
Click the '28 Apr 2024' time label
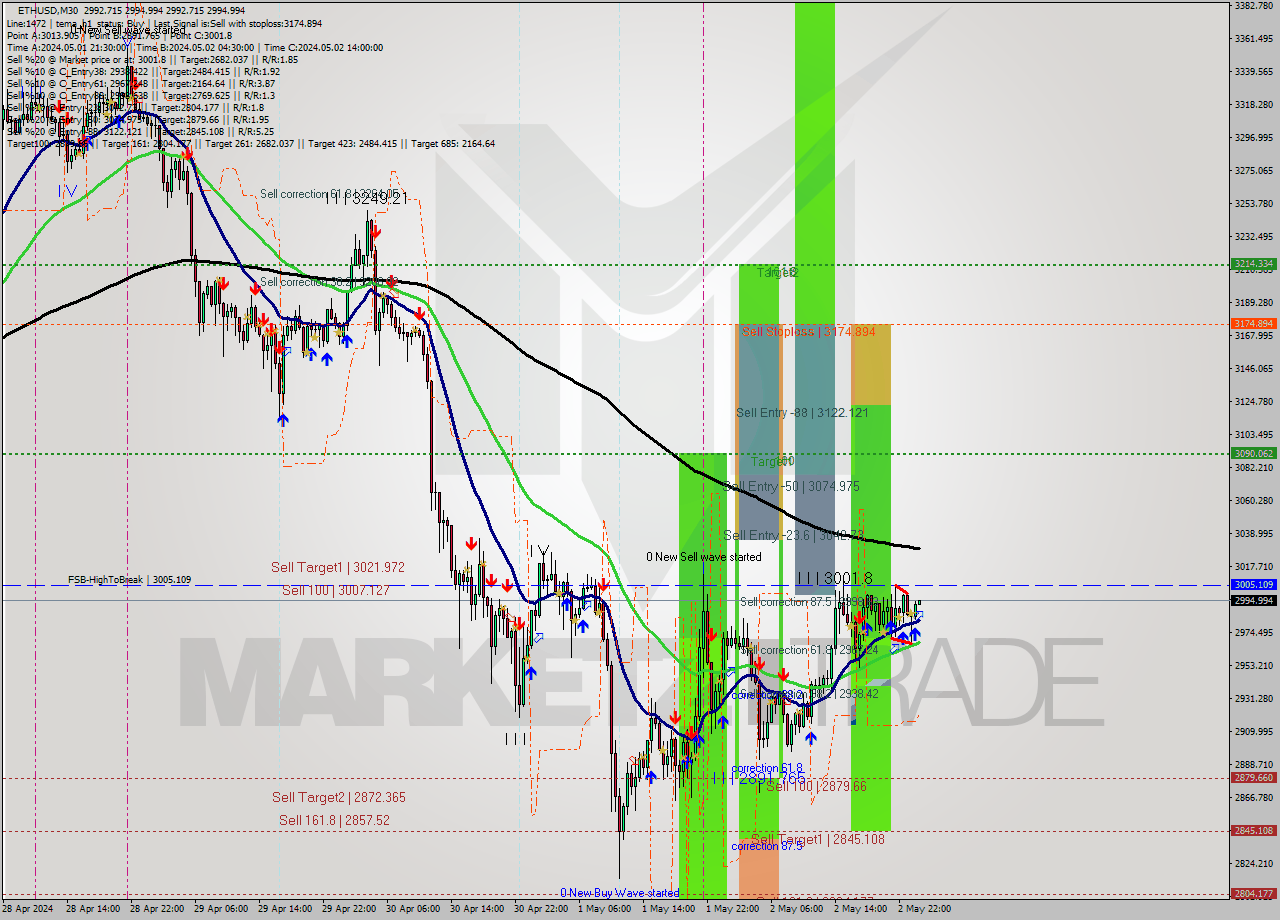pyautogui.click(x=29, y=909)
